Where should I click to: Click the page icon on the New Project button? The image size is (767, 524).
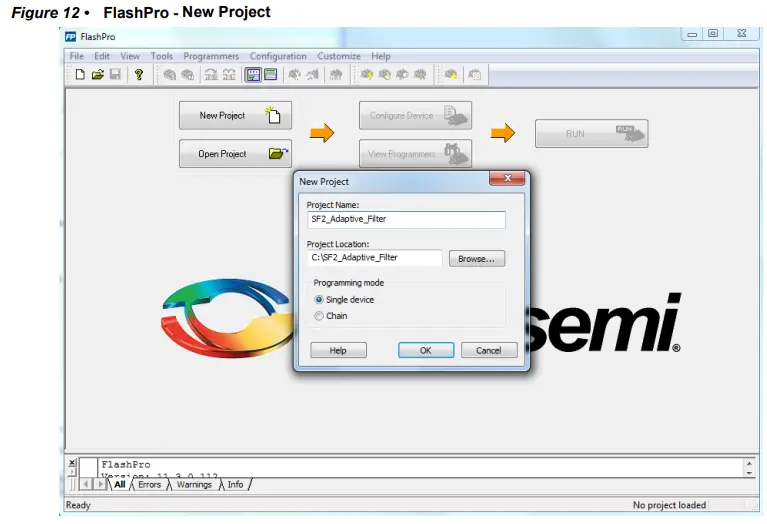click(x=273, y=115)
